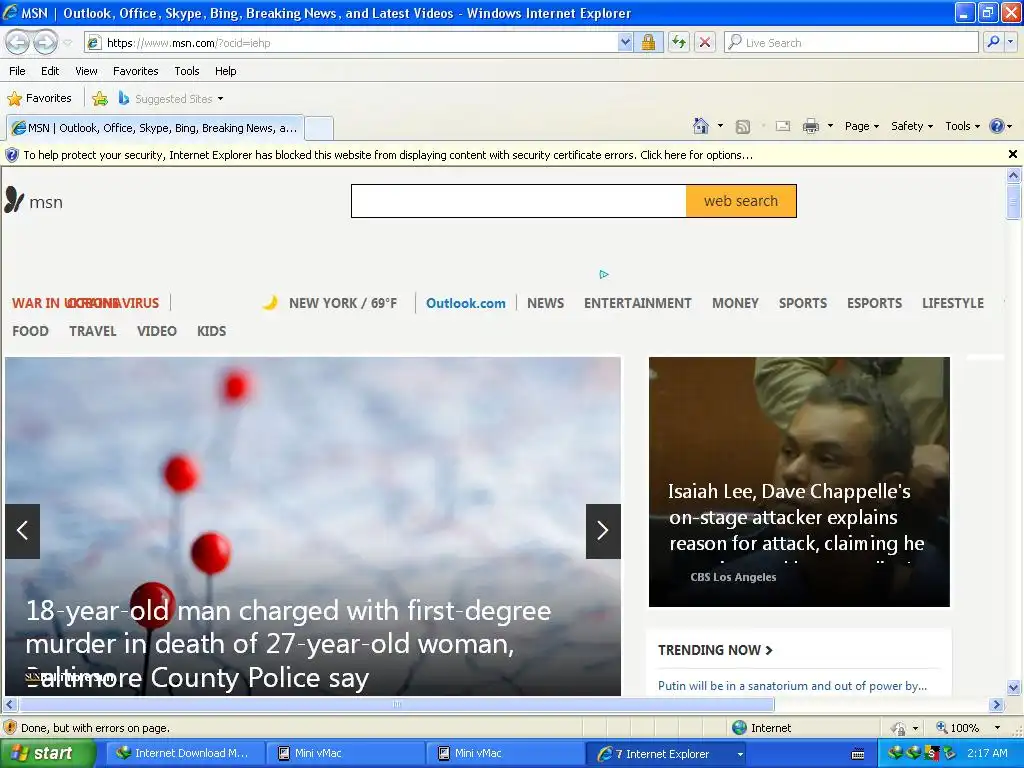Open the Favorites menu
Screen dimensions: 1024x768
pyautogui.click(x=135, y=71)
